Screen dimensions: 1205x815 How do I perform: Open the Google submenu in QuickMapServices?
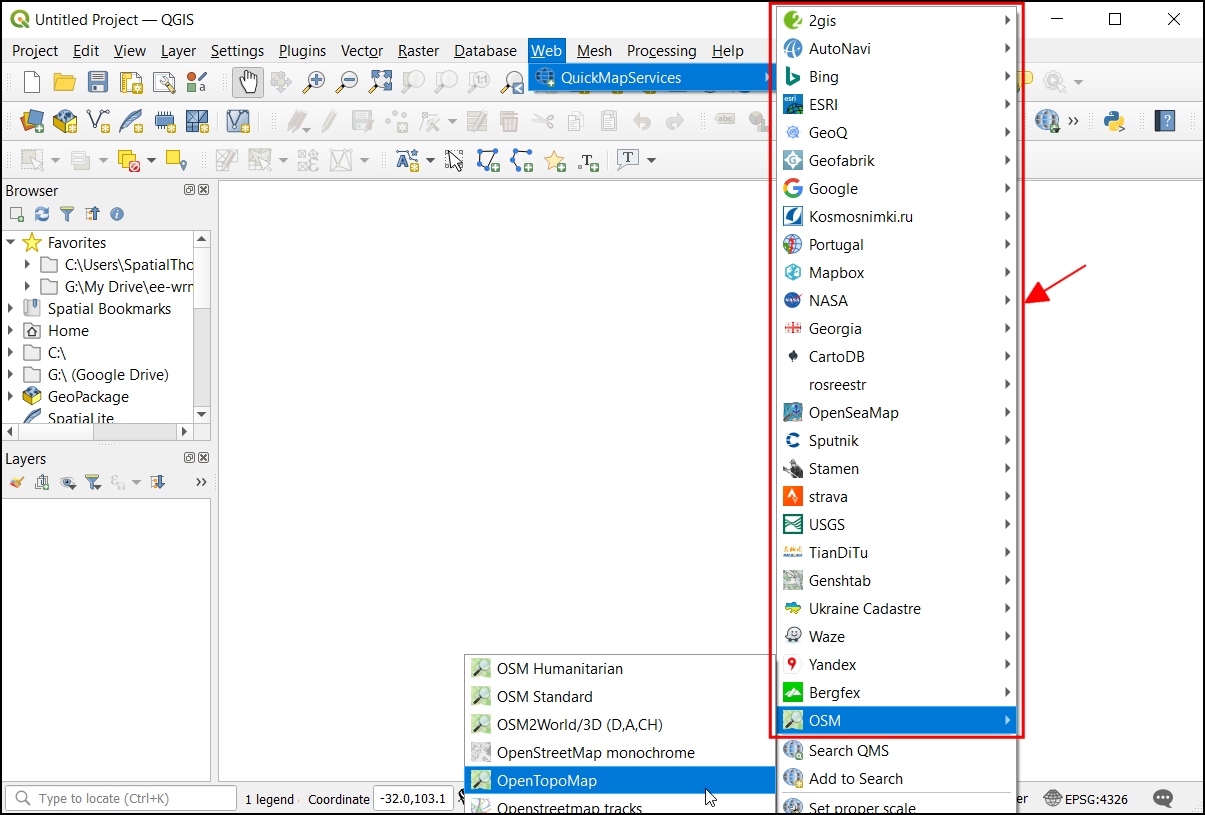(897, 188)
